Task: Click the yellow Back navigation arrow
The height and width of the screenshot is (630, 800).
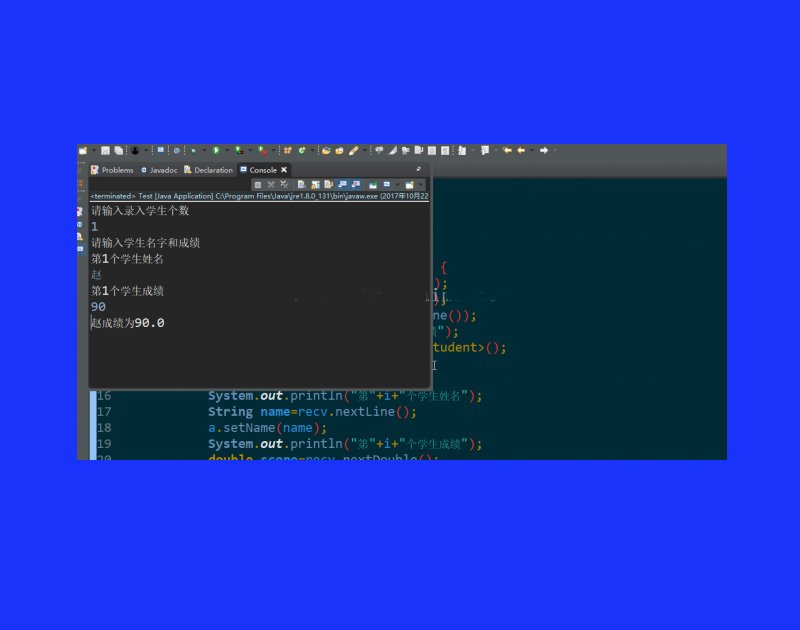Action: tap(521, 150)
